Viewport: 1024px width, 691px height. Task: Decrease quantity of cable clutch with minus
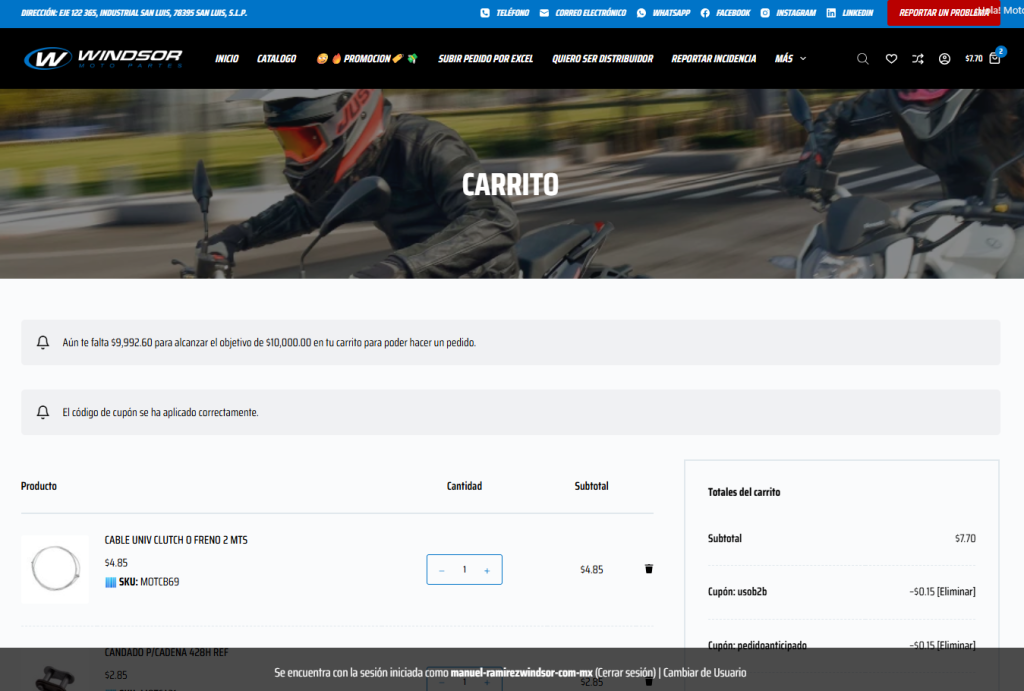tap(442, 570)
